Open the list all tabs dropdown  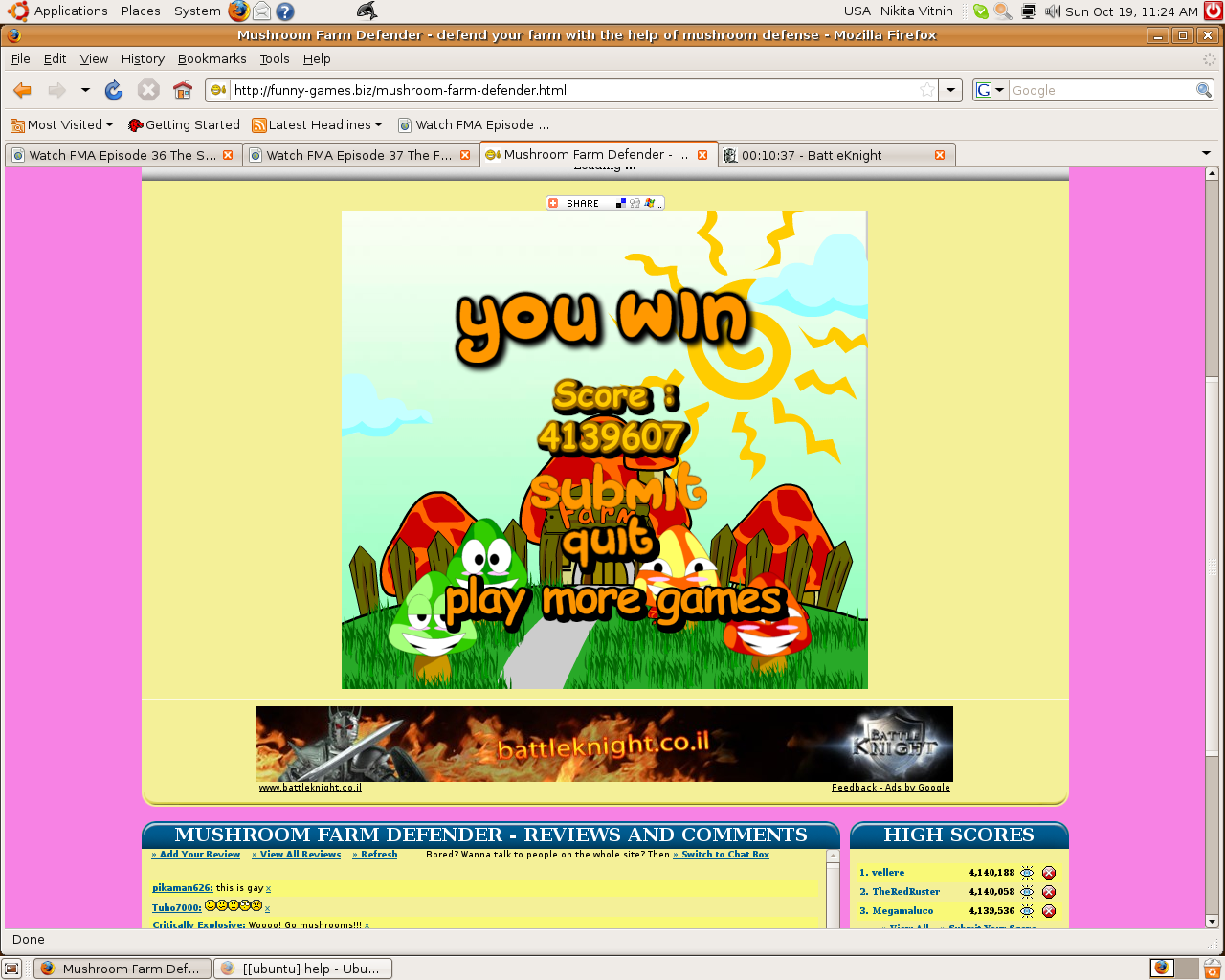coord(1206,153)
